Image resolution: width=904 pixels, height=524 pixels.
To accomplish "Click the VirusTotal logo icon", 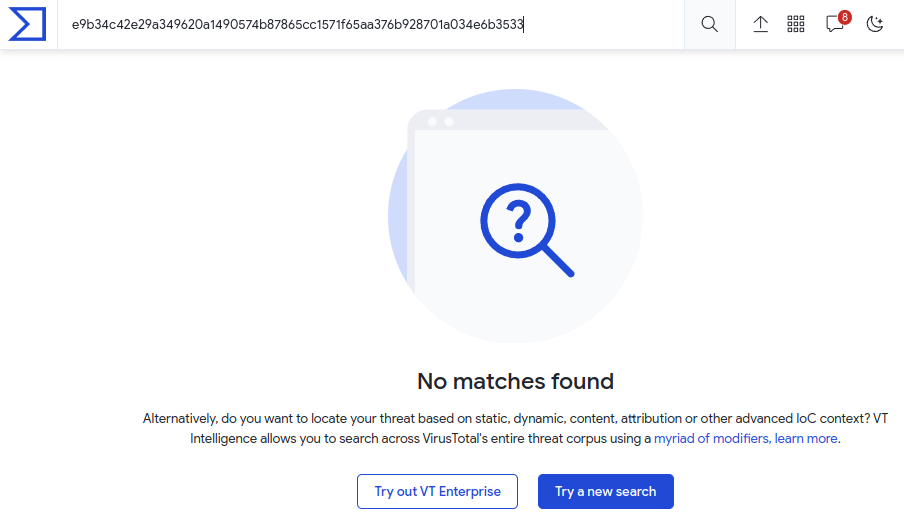I will click(x=27, y=24).
